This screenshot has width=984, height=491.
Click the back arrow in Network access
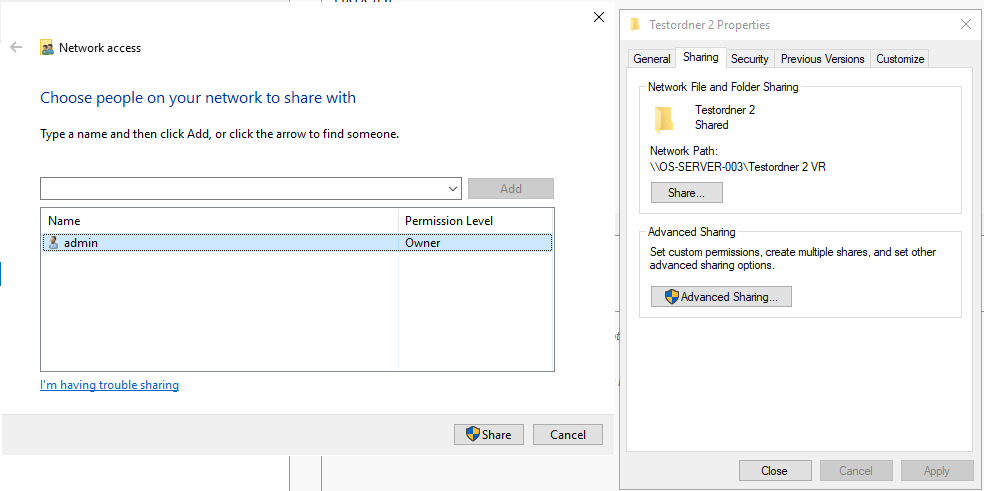click(16, 47)
